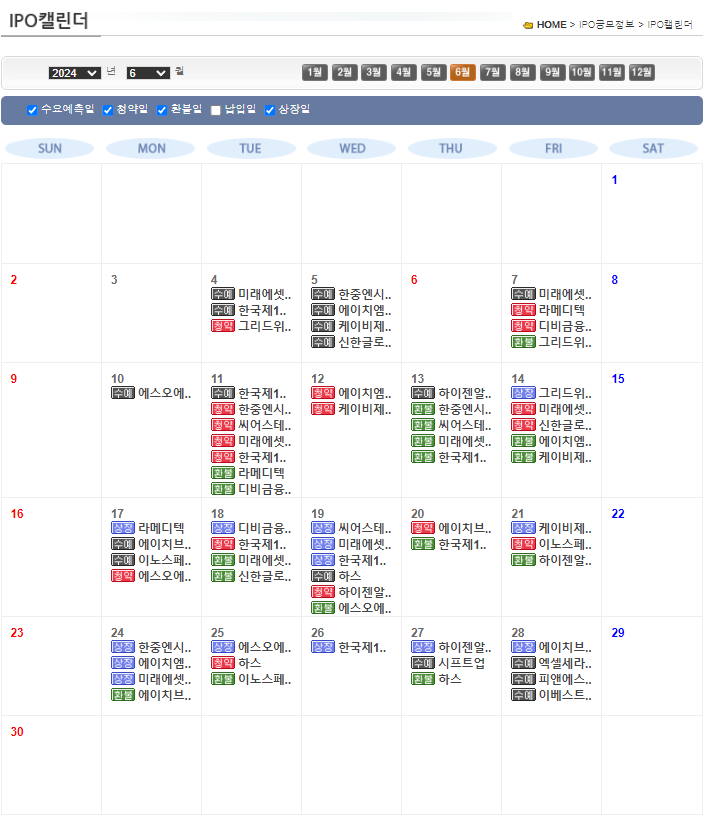Viewport: 710px width, 820px height.
Task: Open 하스 수예 entry on June 19
Action: click(x=350, y=576)
